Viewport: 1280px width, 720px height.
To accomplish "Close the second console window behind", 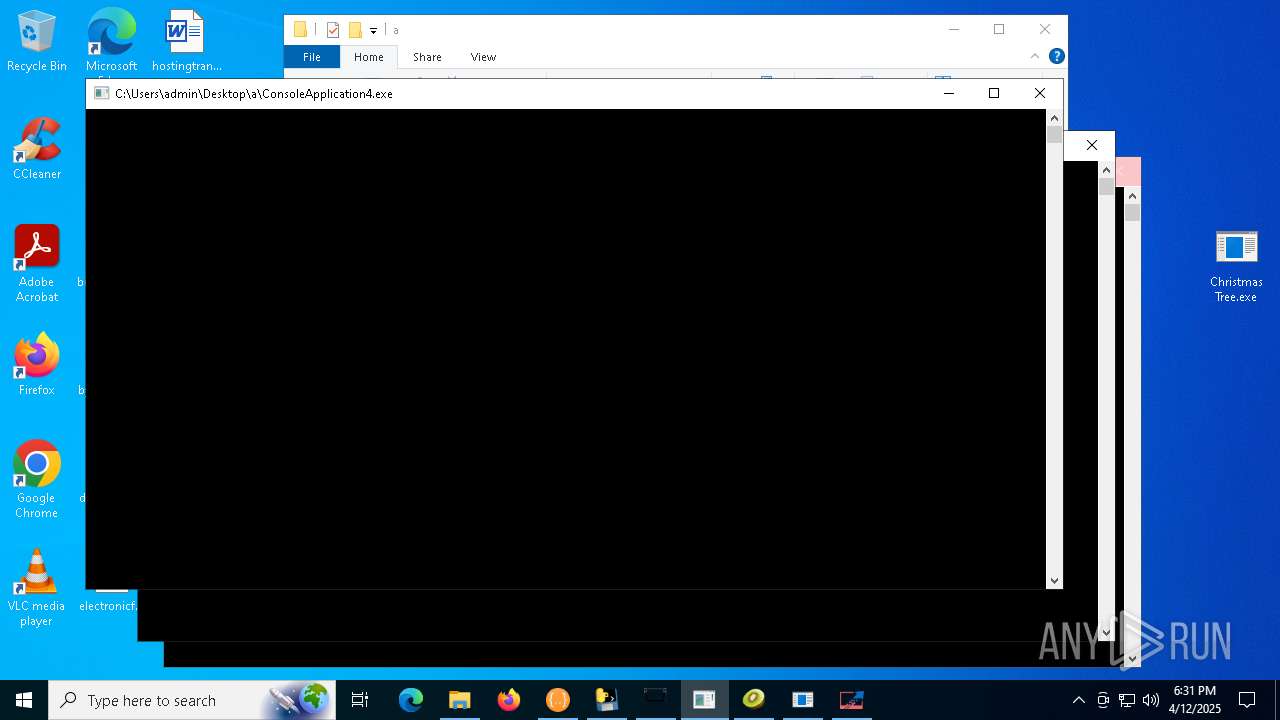I will 1092,145.
